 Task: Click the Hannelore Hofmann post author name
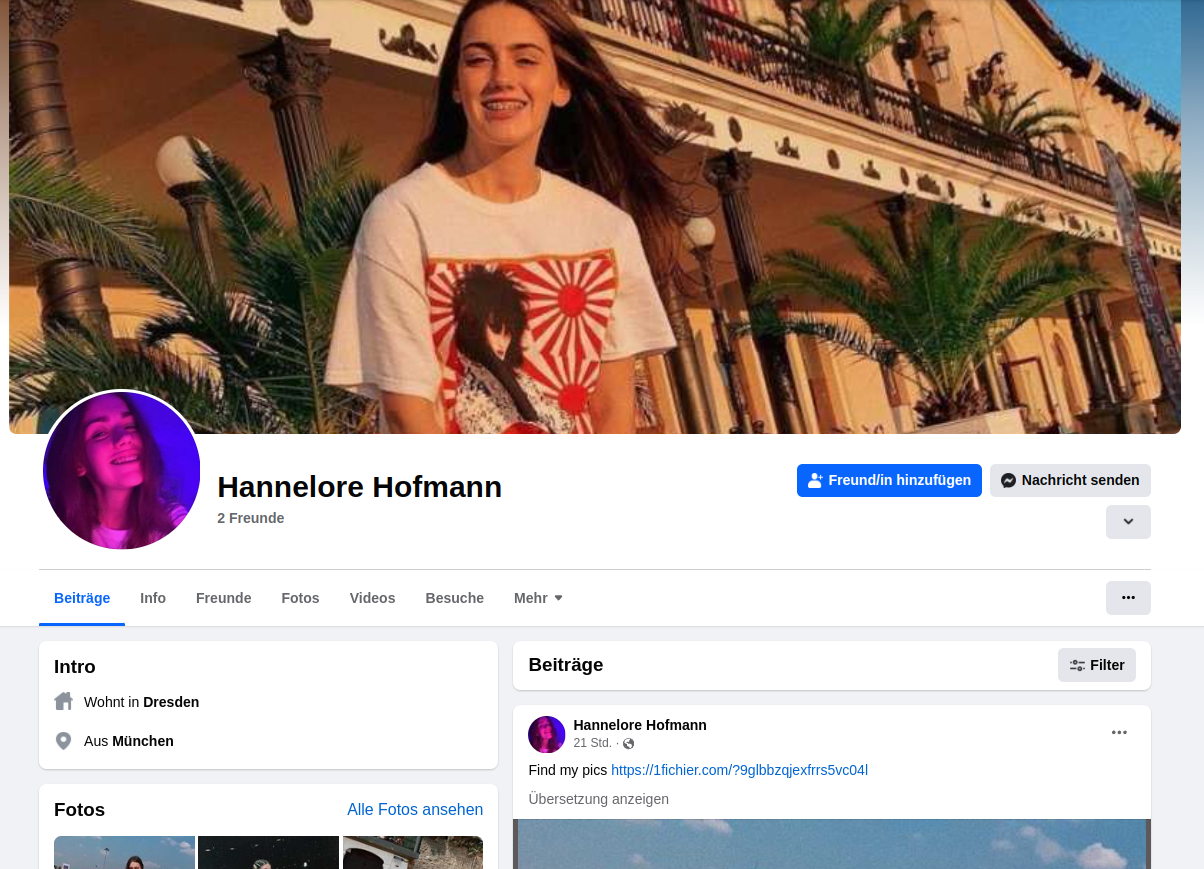pyautogui.click(x=640, y=725)
